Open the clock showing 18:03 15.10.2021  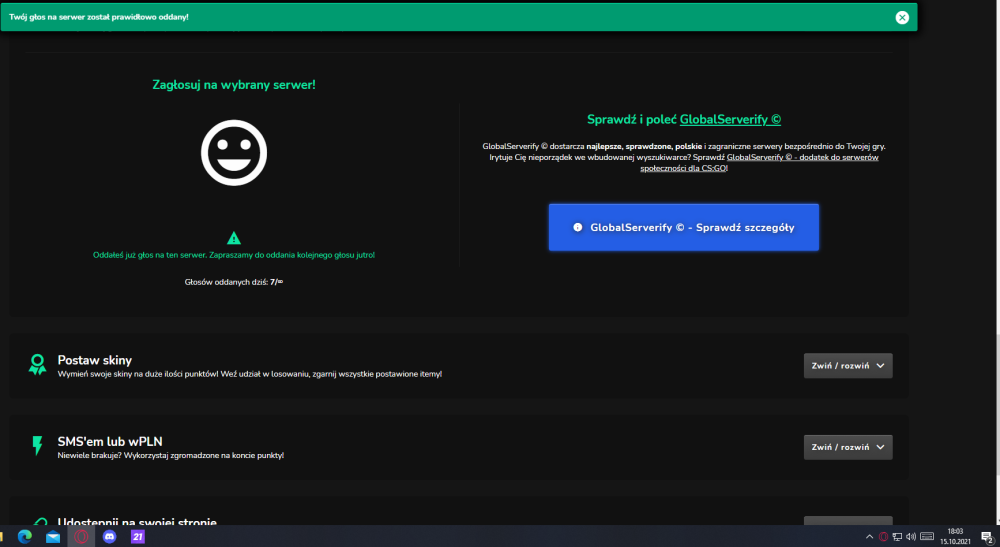tap(955, 536)
